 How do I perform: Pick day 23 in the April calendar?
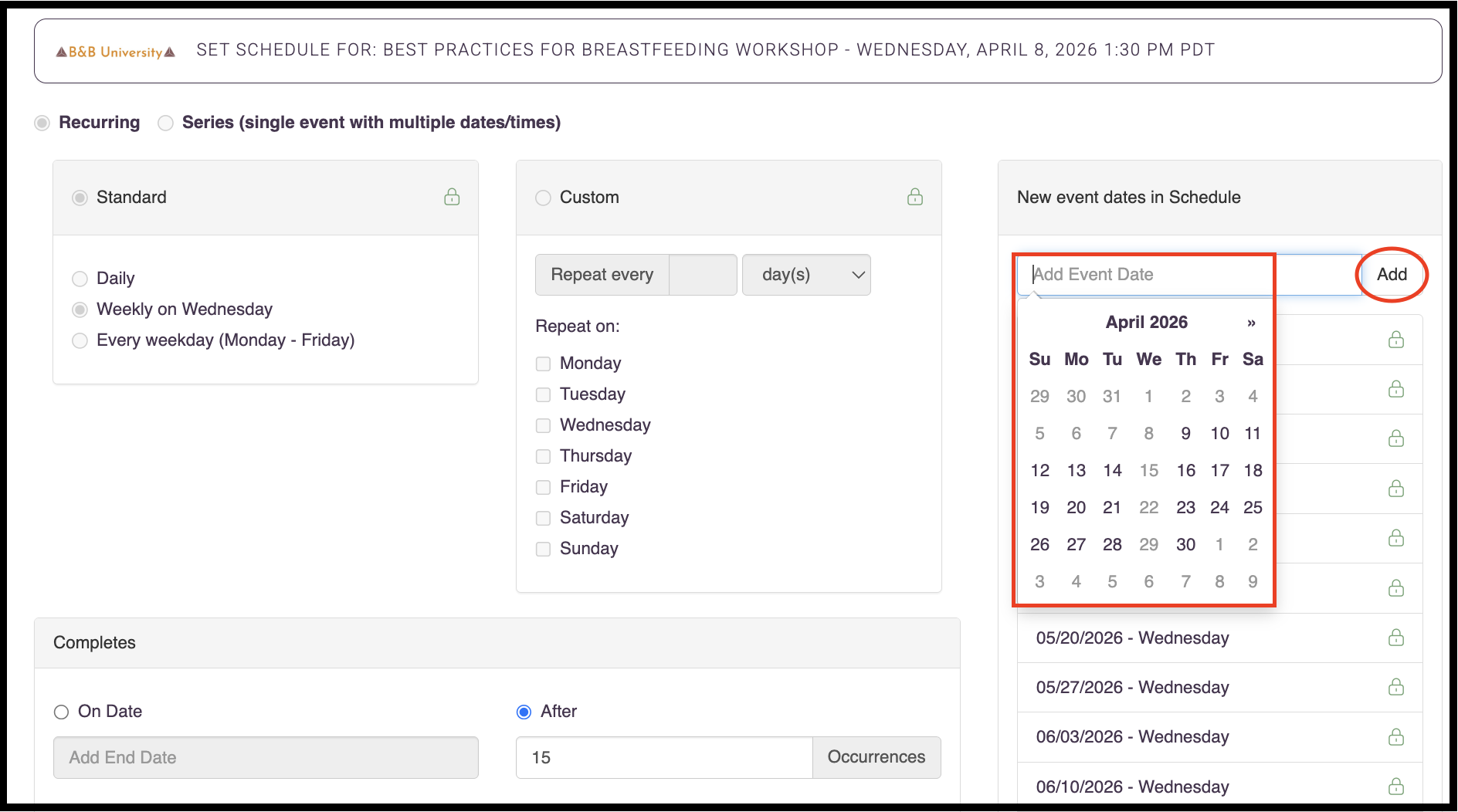[x=1185, y=507]
